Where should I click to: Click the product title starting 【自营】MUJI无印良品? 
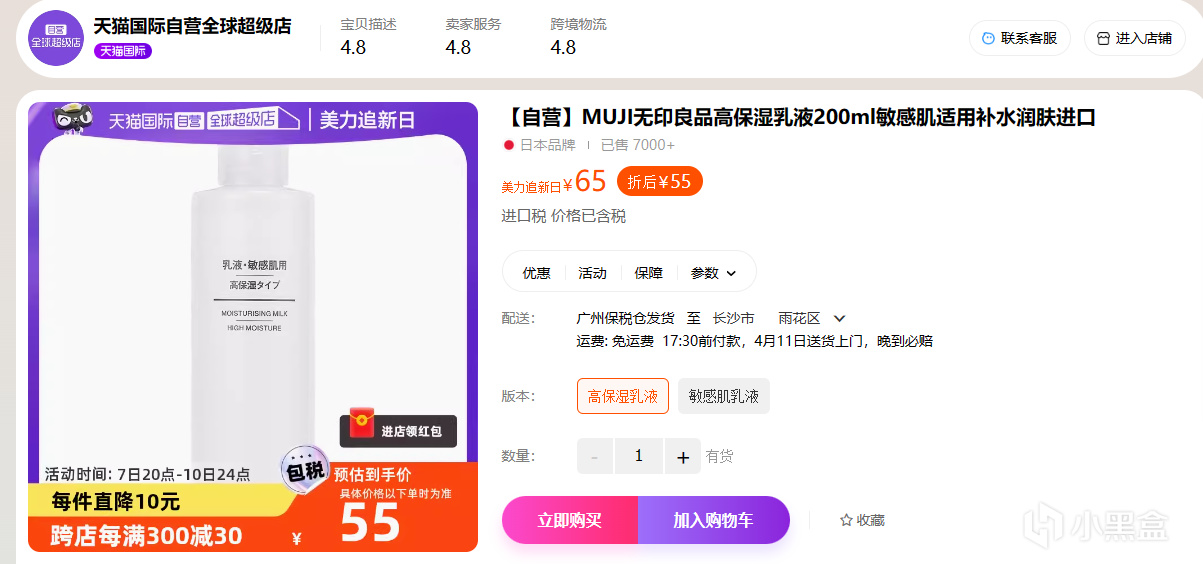798,118
